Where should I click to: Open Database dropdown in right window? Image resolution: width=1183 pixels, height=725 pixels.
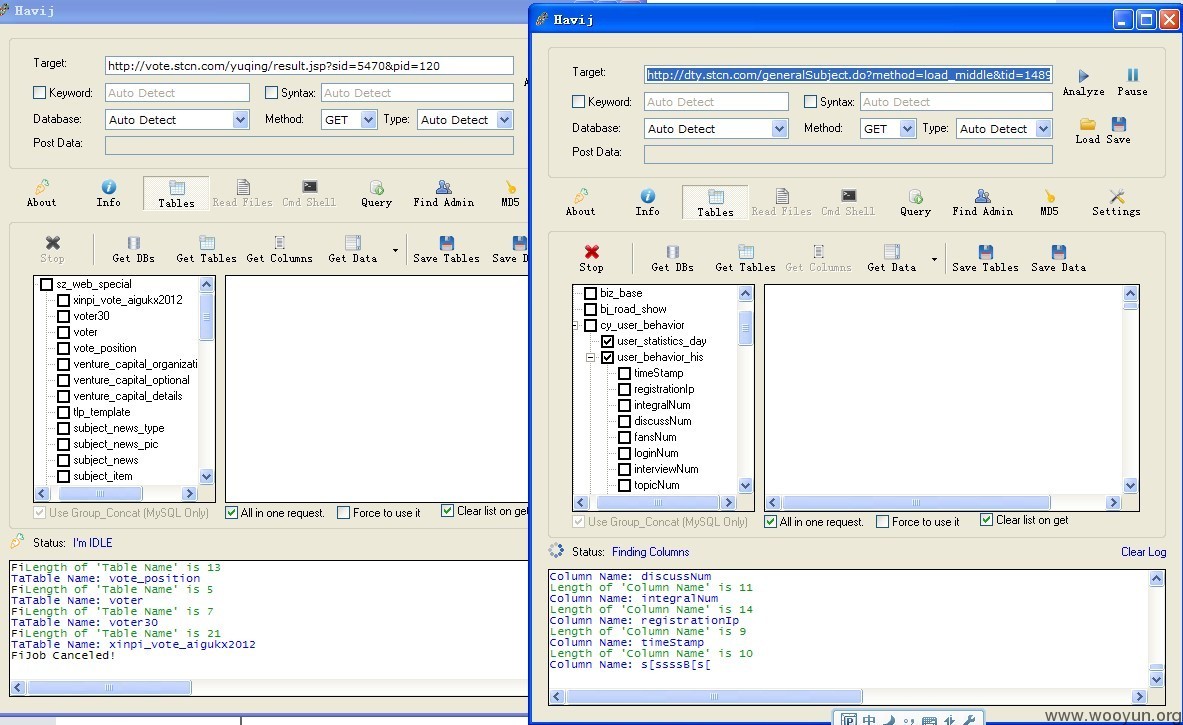779,129
